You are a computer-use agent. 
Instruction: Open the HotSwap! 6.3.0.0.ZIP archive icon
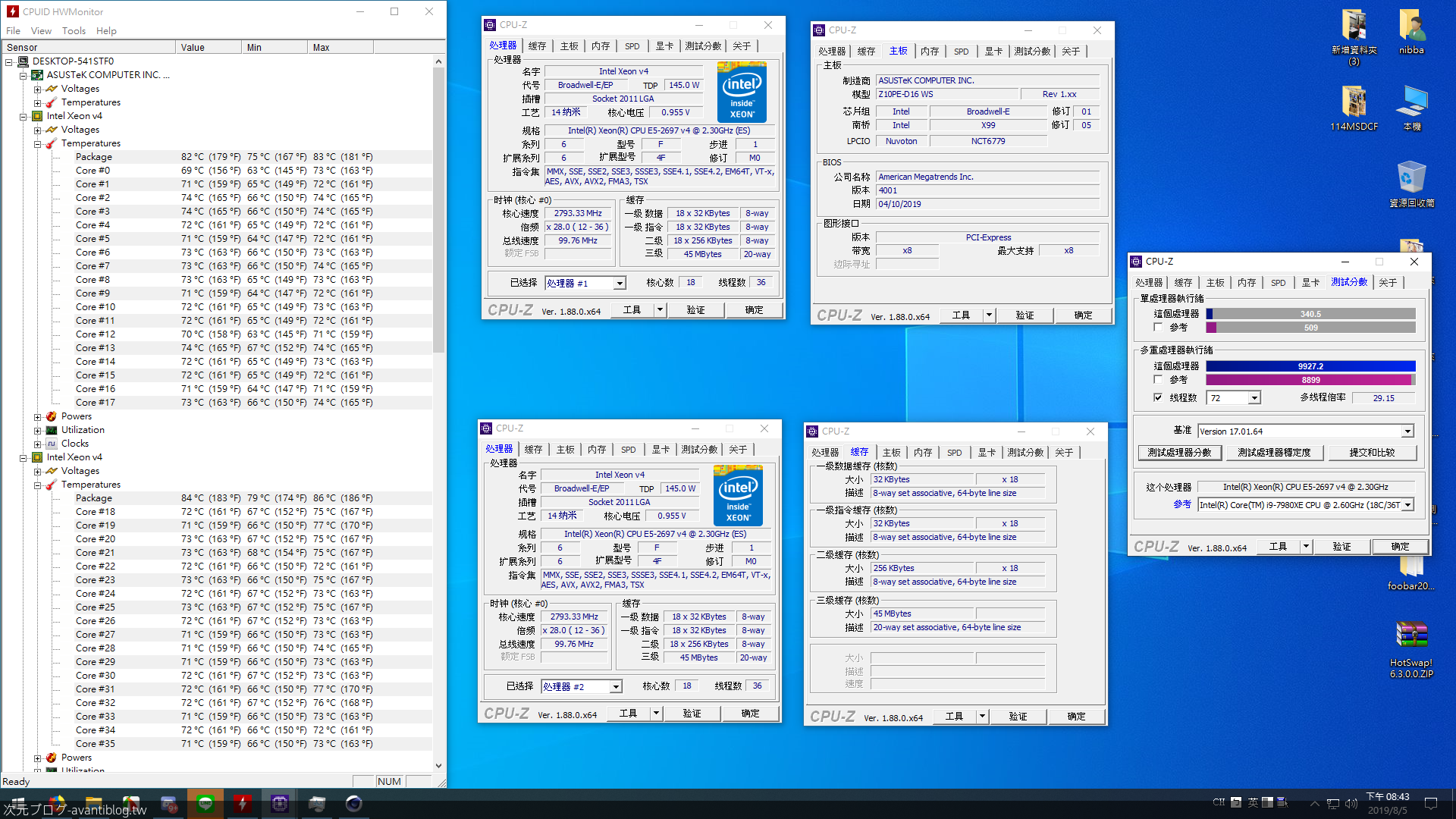[x=1411, y=635]
